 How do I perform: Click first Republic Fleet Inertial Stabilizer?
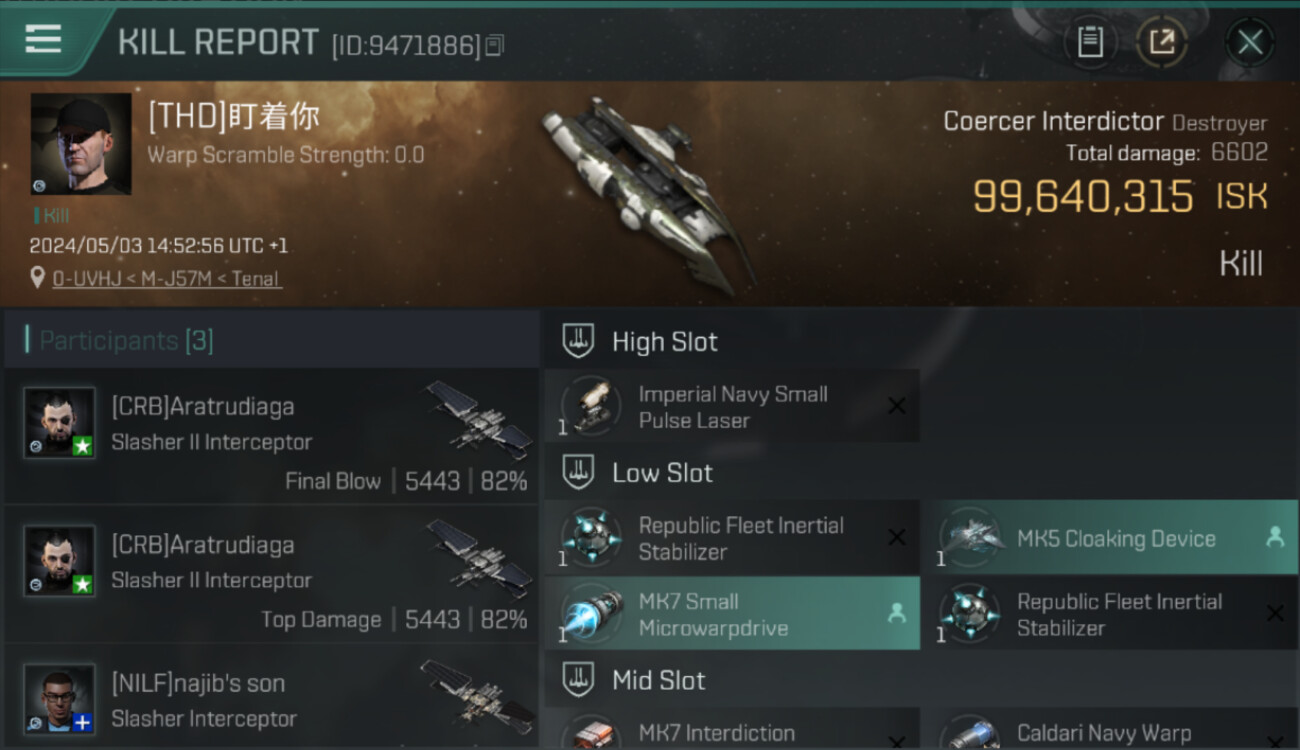click(732, 538)
